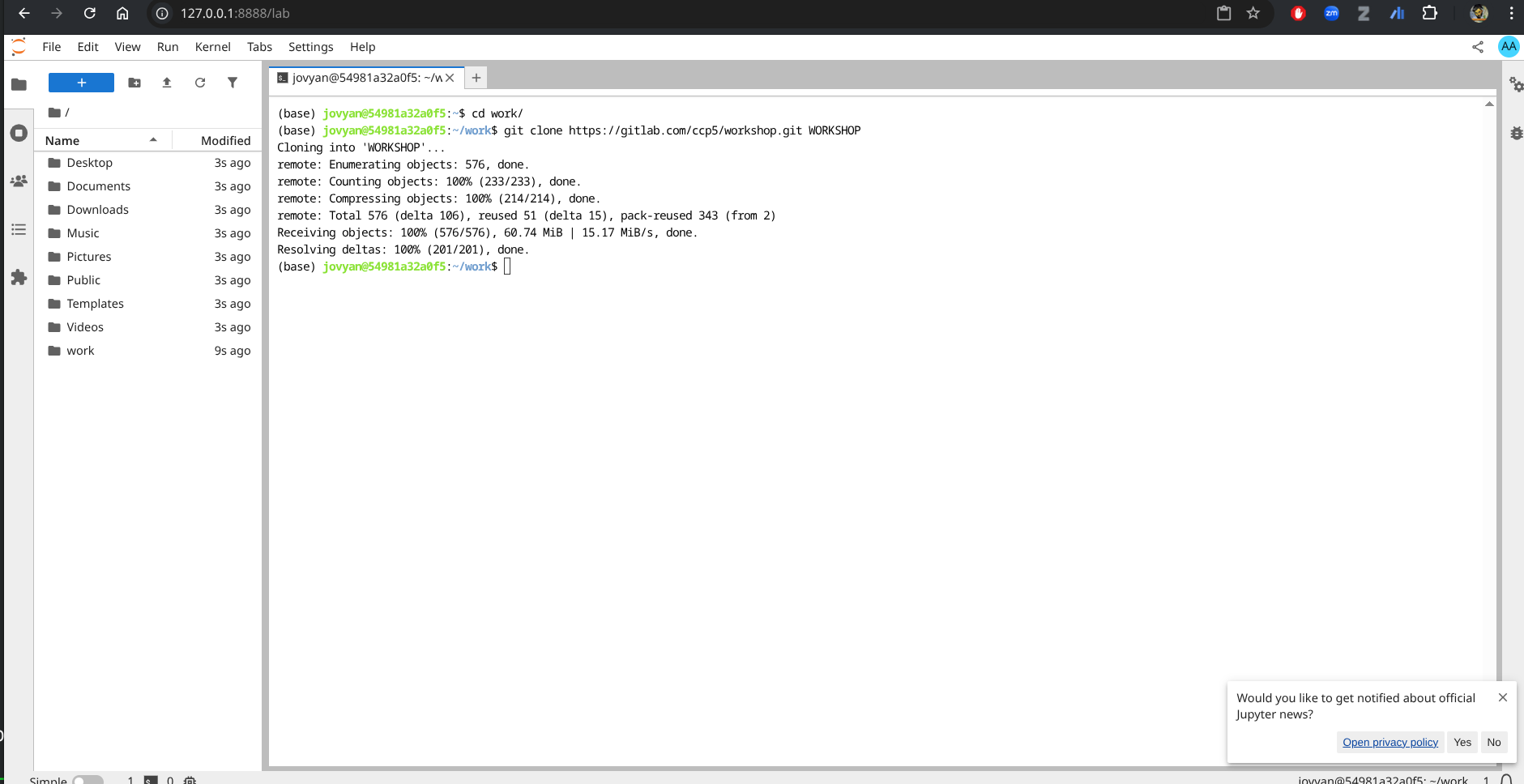The height and width of the screenshot is (784, 1524).
Task: Go back with browser back arrow
Action: [24, 13]
